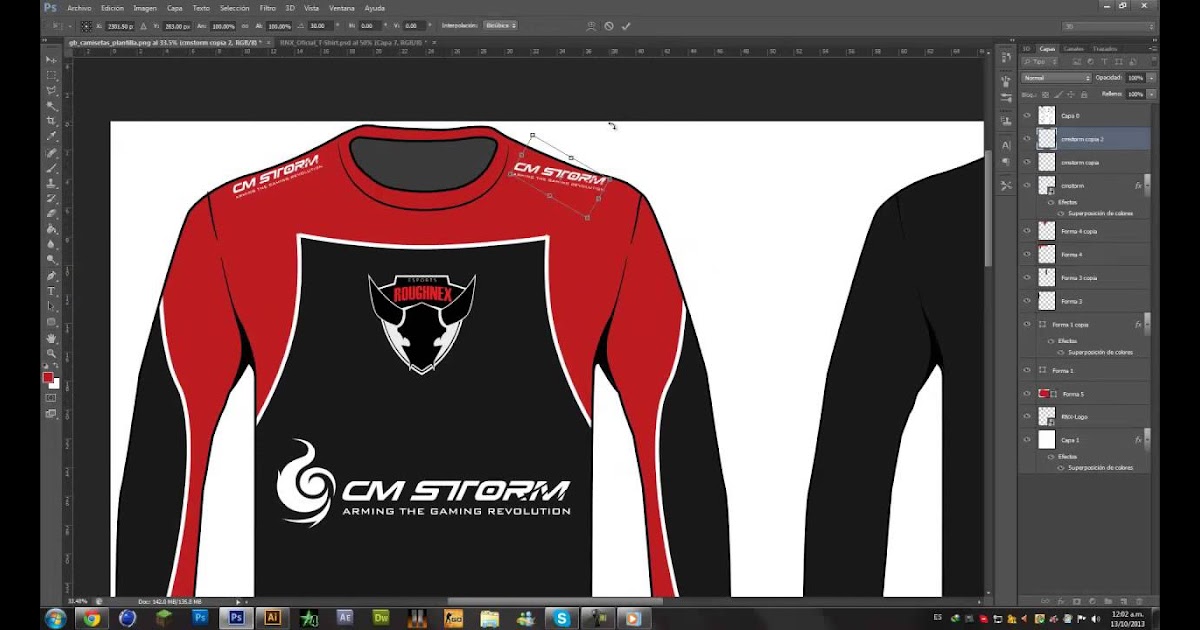This screenshot has width=1200, height=630.
Task: Collapse effects of the Capa 1 layer
Action: [1147, 439]
